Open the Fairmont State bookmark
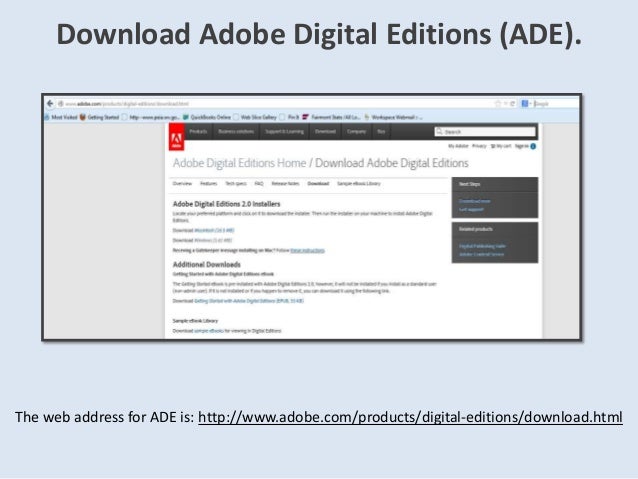This screenshot has height=479, width=638. 331,117
